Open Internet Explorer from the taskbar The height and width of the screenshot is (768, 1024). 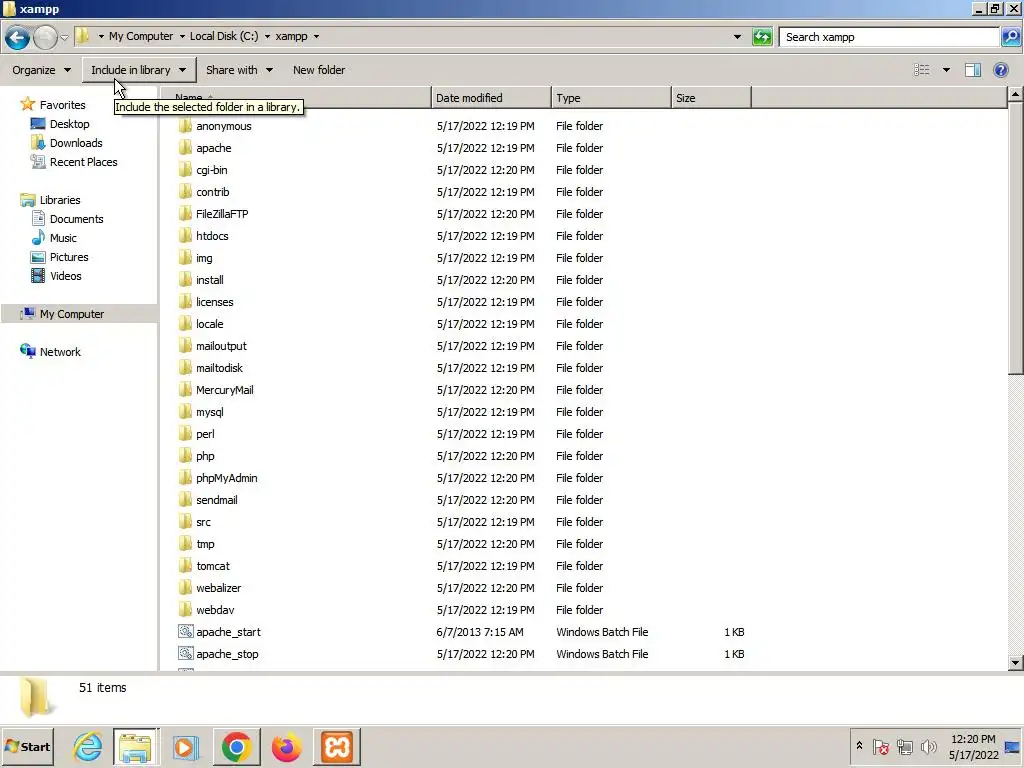pos(88,746)
